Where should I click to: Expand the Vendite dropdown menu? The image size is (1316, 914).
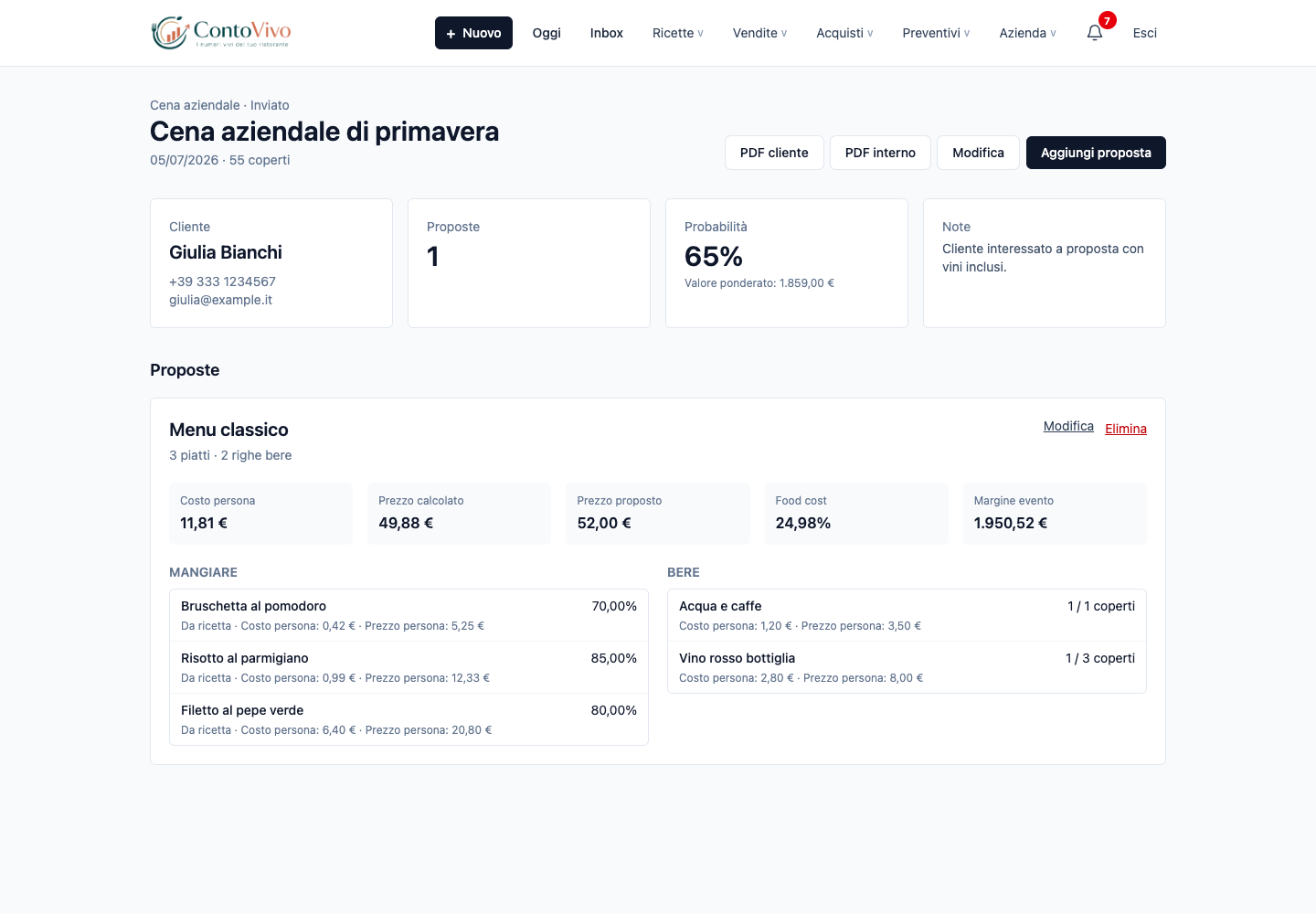(759, 33)
